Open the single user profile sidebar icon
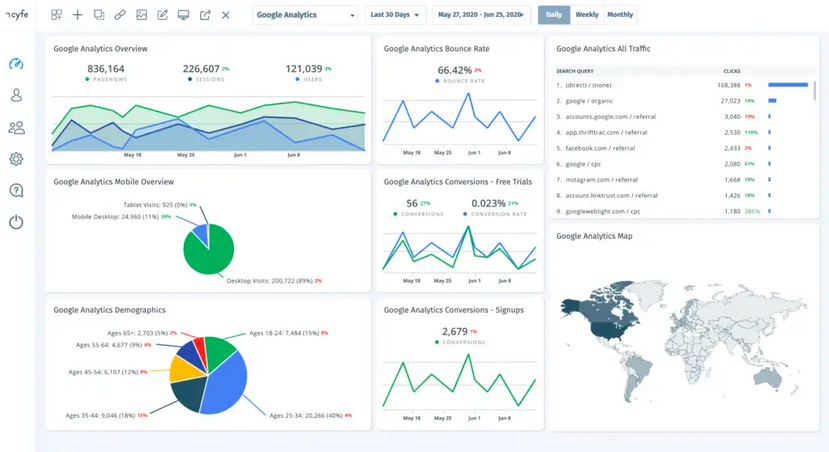The height and width of the screenshot is (452, 829). (16, 95)
